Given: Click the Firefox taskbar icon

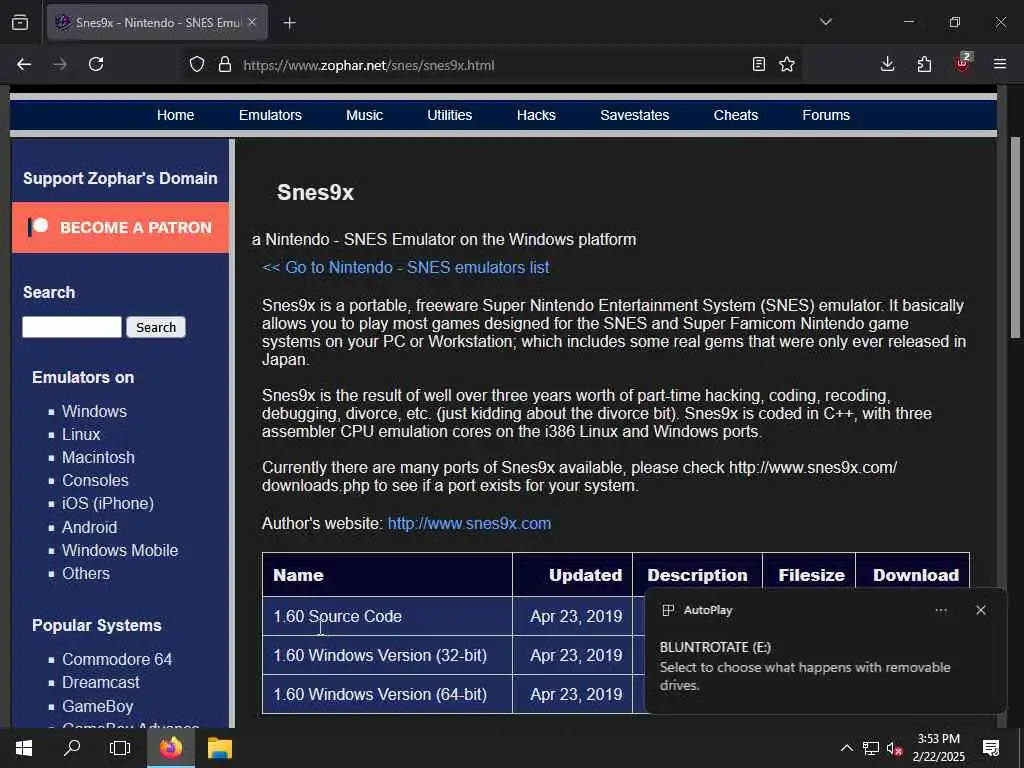Looking at the screenshot, I should pyautogui.click(x=170, y=748).
